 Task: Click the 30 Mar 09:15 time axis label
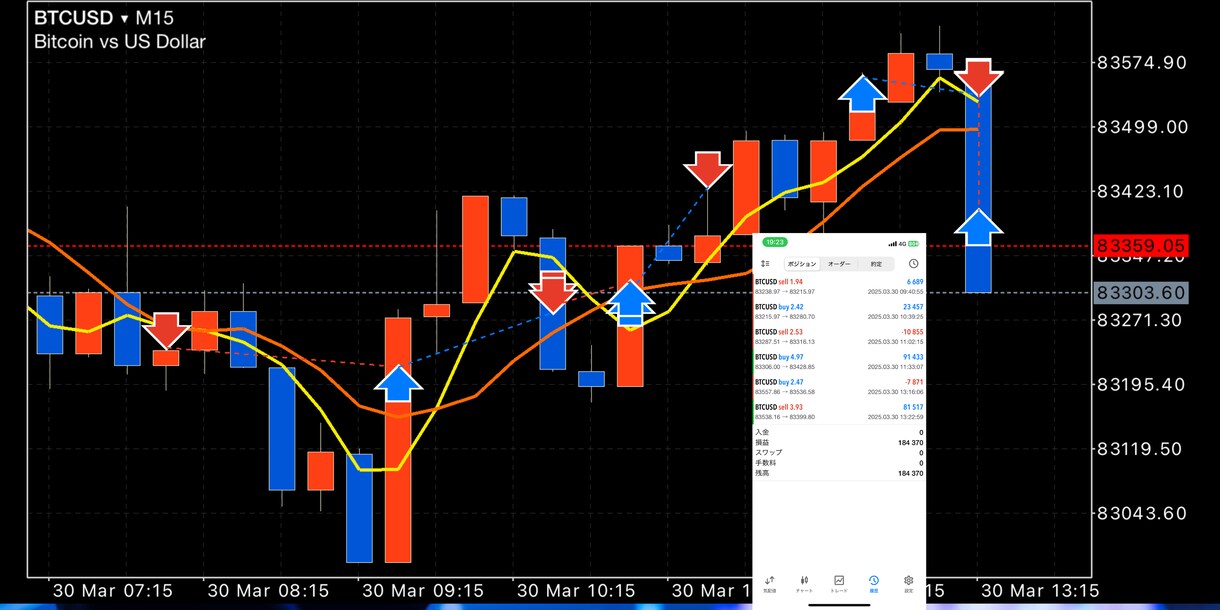click(x=422, y=590)
